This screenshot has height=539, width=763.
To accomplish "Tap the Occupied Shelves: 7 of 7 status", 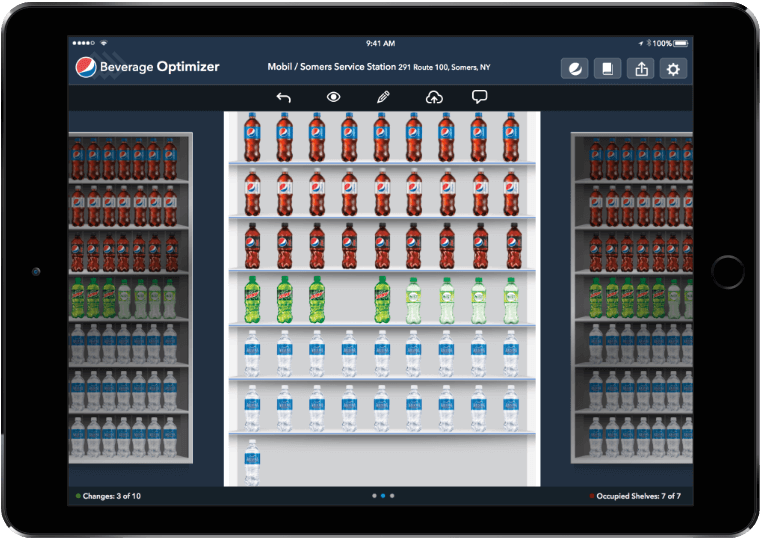I will 640,495.
